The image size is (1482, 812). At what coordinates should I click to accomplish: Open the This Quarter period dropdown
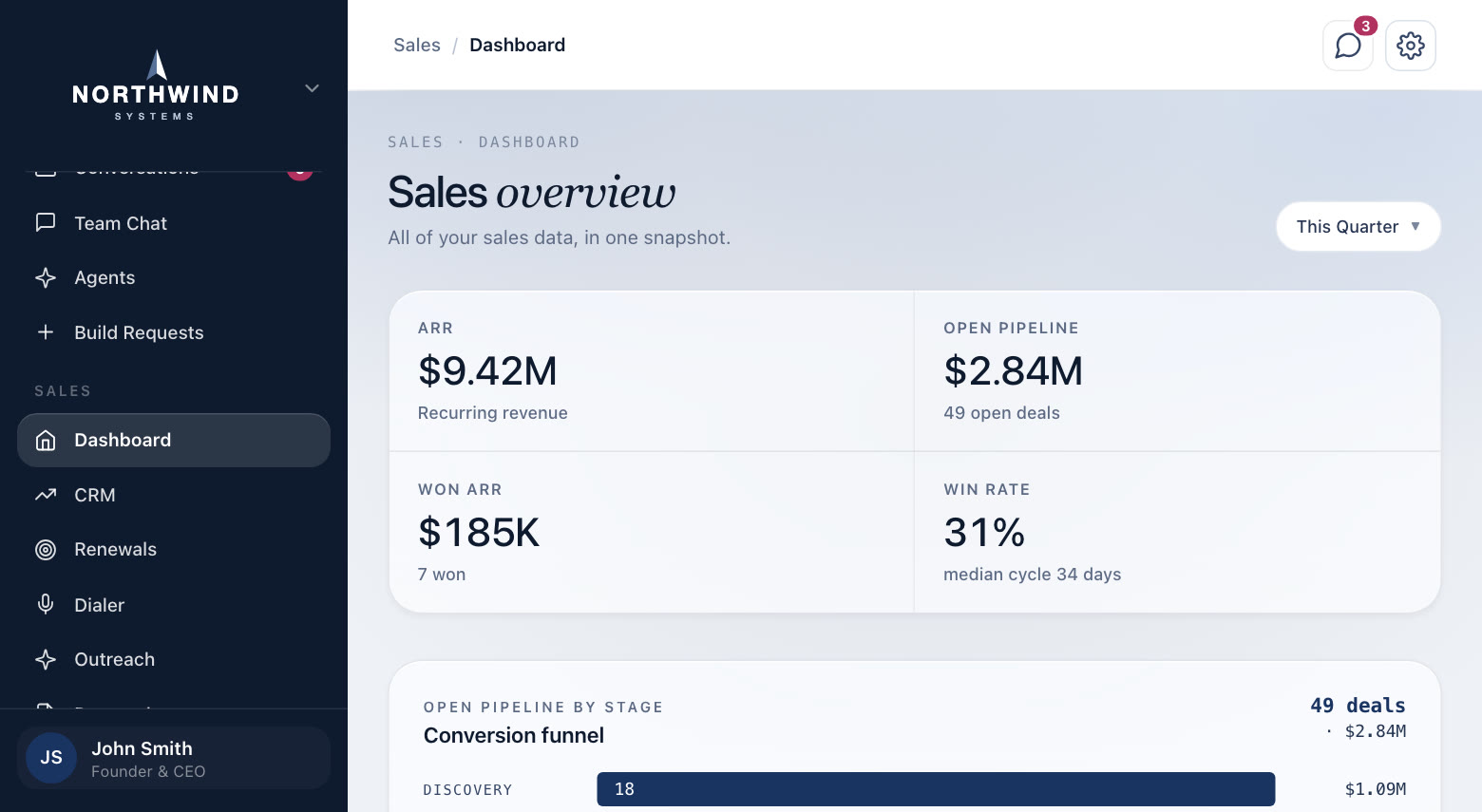[1358, 226]
